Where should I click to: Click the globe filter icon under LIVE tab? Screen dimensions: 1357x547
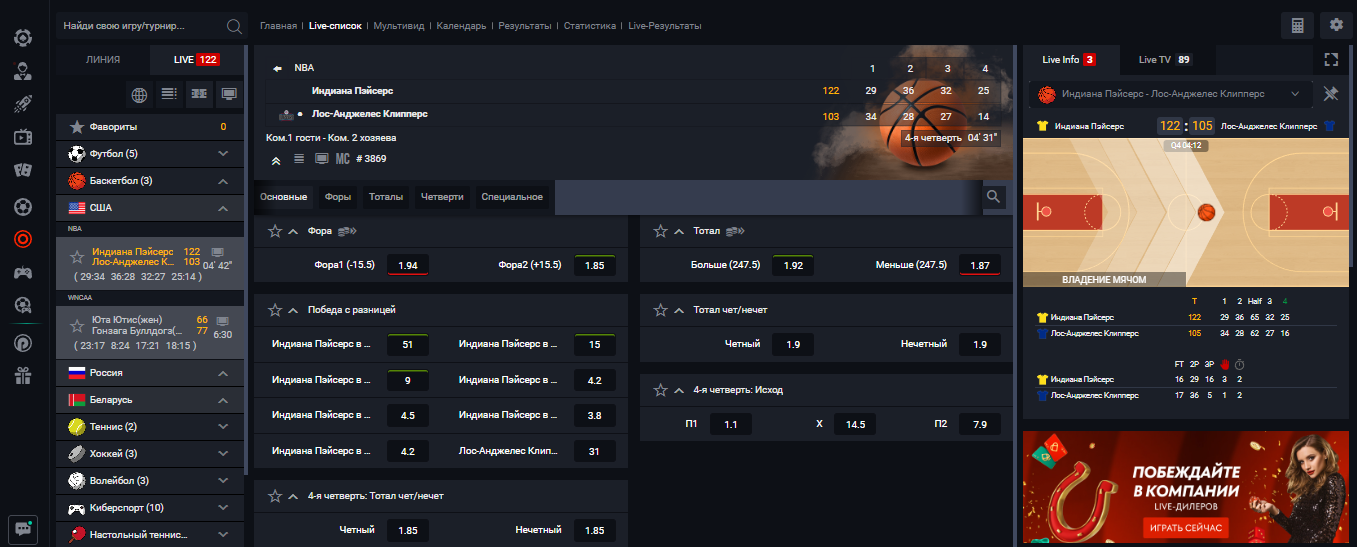(x=139, y=95)
